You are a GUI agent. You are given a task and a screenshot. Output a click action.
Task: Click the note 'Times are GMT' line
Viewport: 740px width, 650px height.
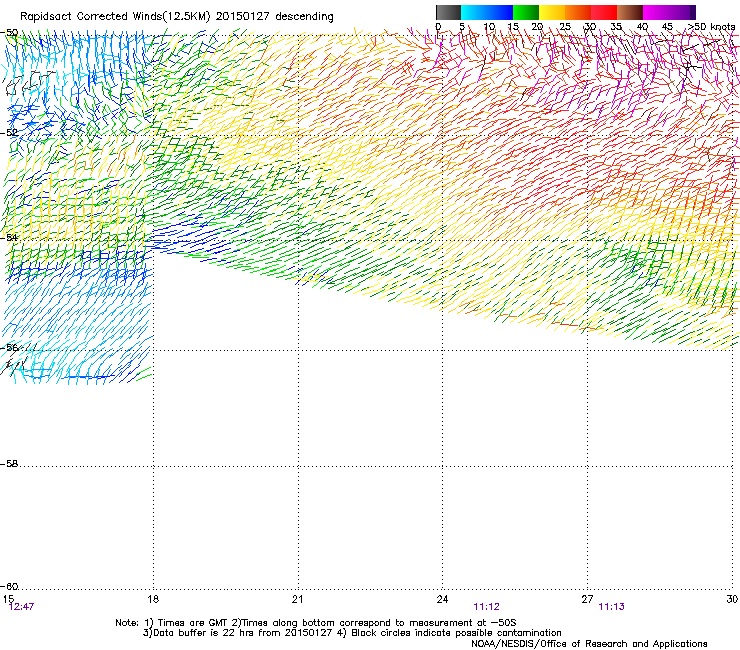click(316, 623)
